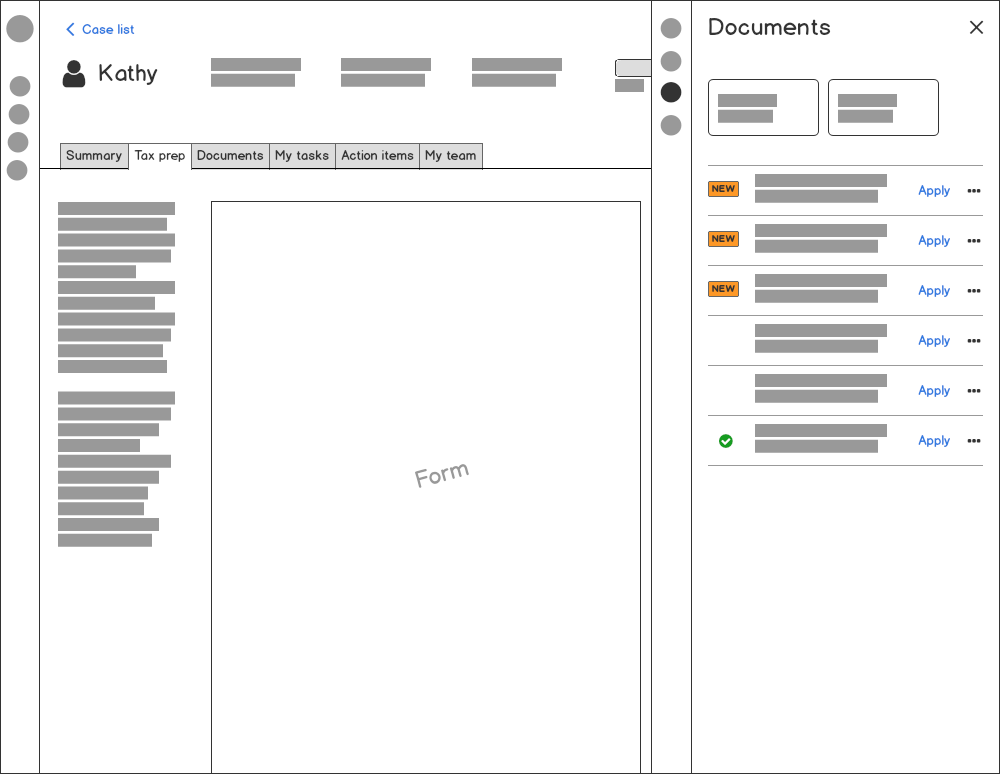Select the right card in Documents panel
Viewport: 1000px width, 774px height.
883,107
